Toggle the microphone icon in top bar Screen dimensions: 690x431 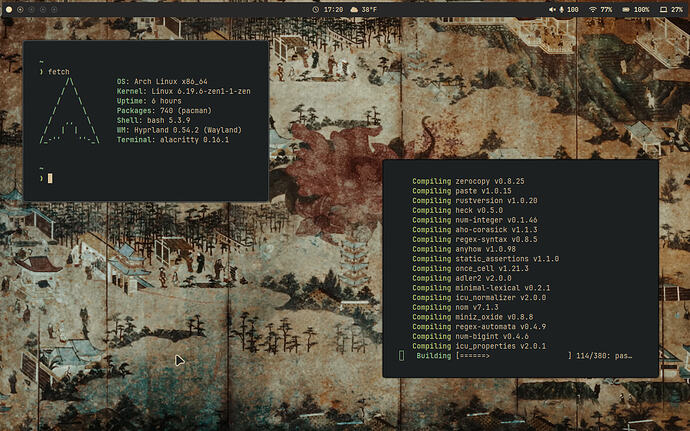[x=562, y=9]
